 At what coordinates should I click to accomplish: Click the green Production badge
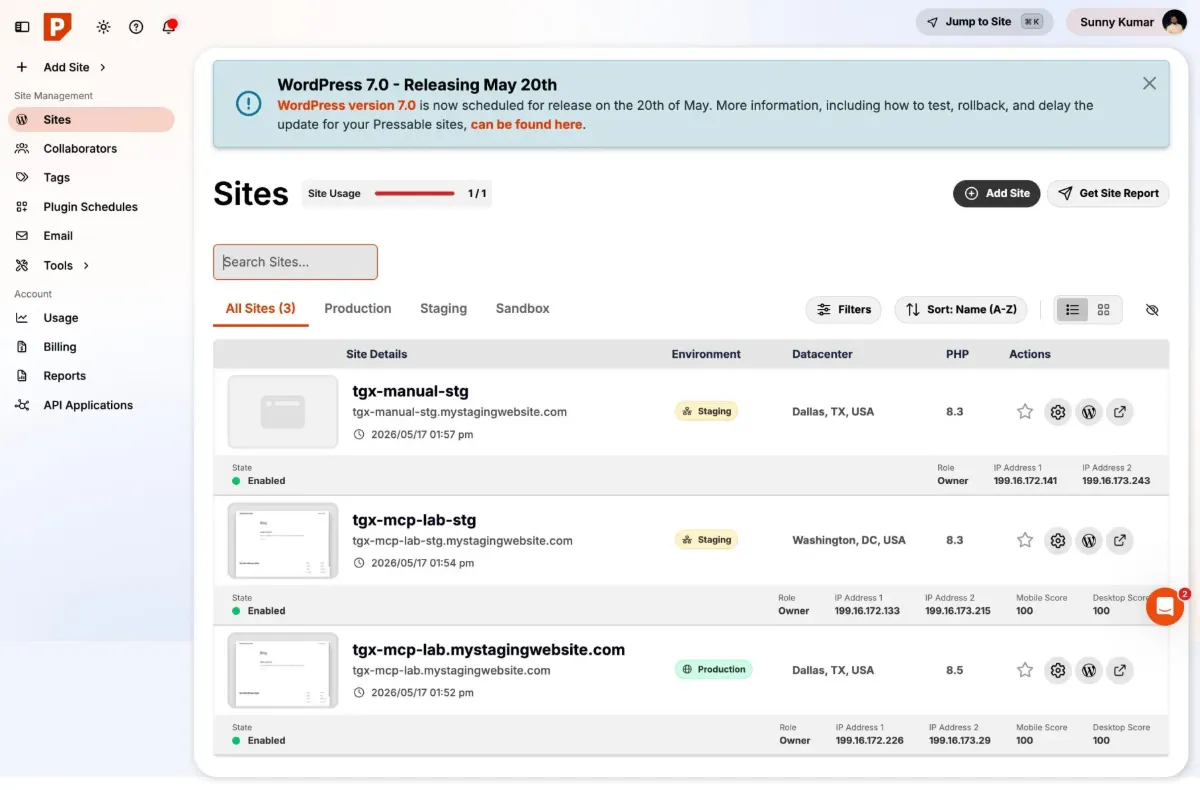click(713, 669)
